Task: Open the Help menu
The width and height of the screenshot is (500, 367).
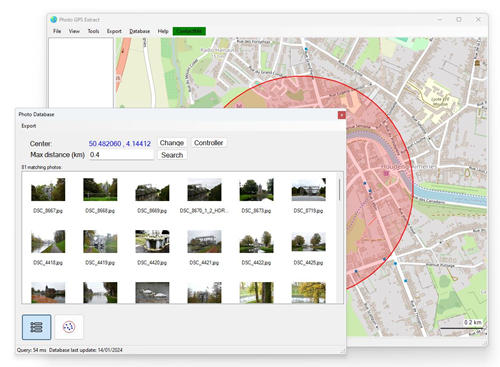Action: click(x=163, y=31)
